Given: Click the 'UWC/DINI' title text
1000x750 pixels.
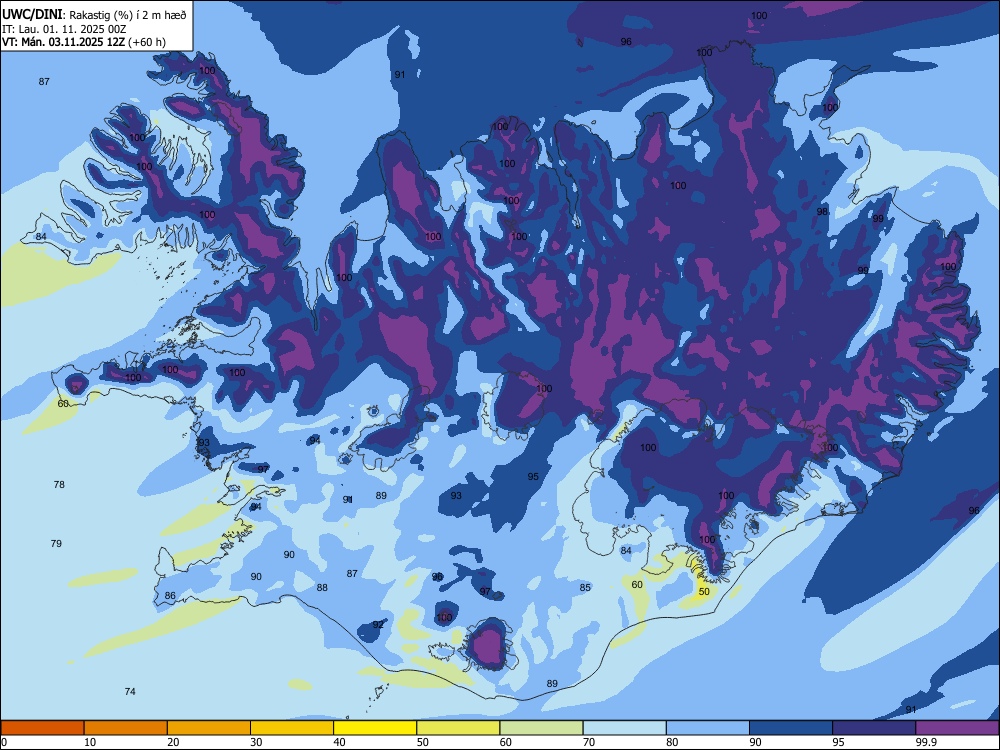Looking at the screenshot, I should (32, 15).
